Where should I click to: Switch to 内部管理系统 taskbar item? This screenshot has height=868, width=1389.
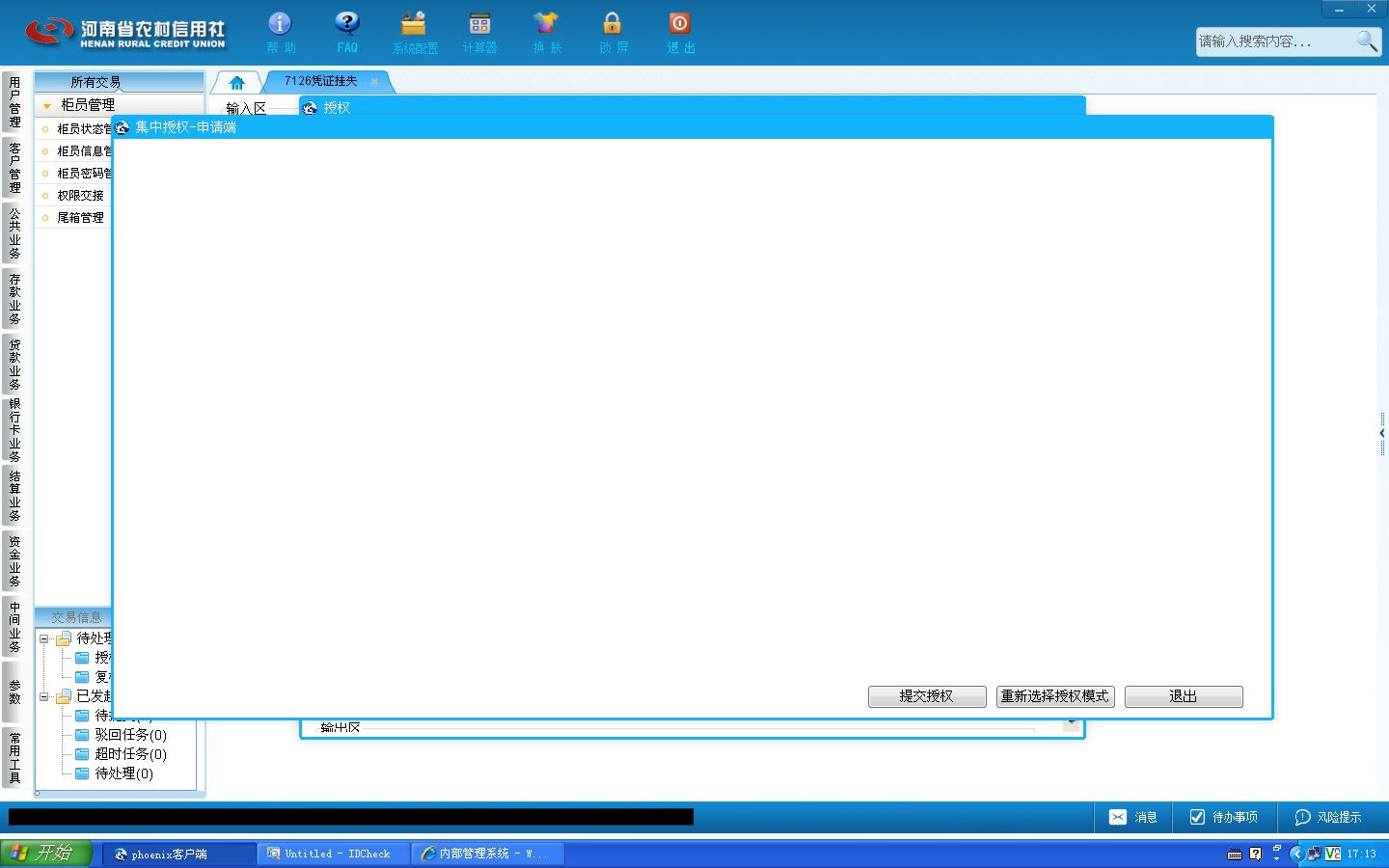(488, 854)
